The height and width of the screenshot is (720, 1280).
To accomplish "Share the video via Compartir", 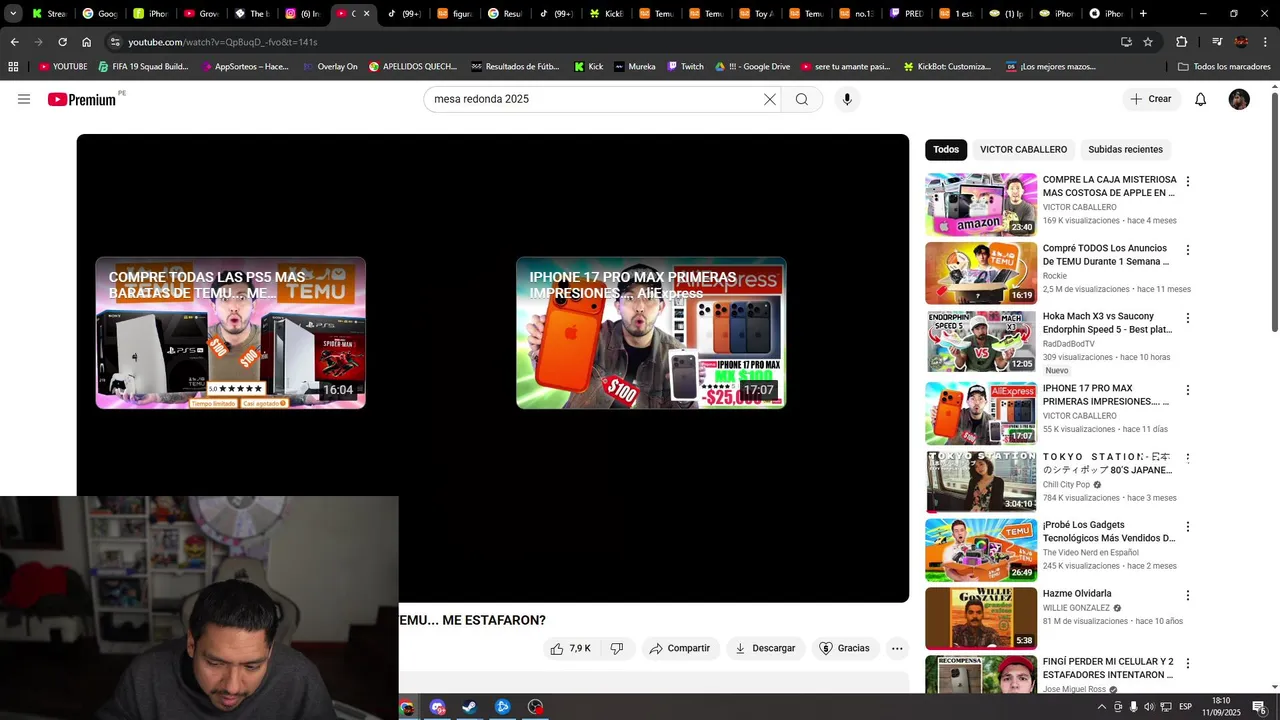I will click(680, 648).
